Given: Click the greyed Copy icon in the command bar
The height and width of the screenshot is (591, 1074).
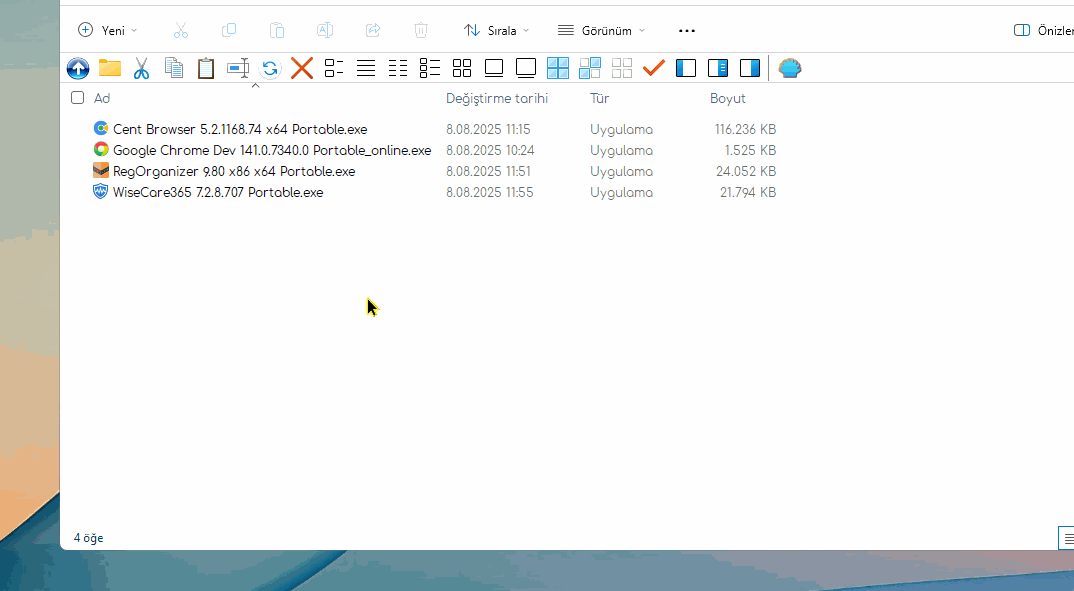Looking at the screenshot, I should point(229,30).
